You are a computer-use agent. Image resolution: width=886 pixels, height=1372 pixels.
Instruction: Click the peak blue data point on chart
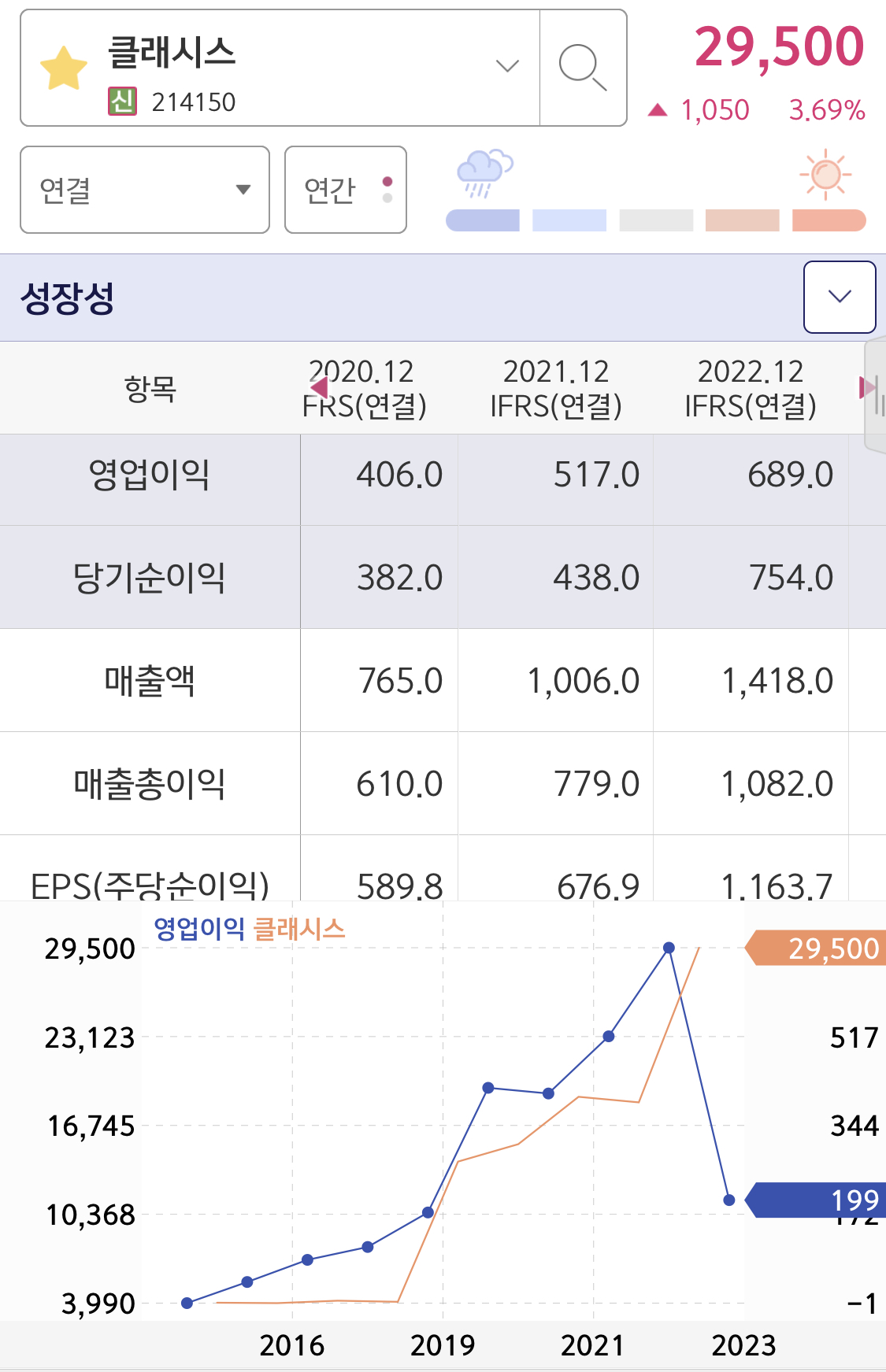tap(669, 948)
